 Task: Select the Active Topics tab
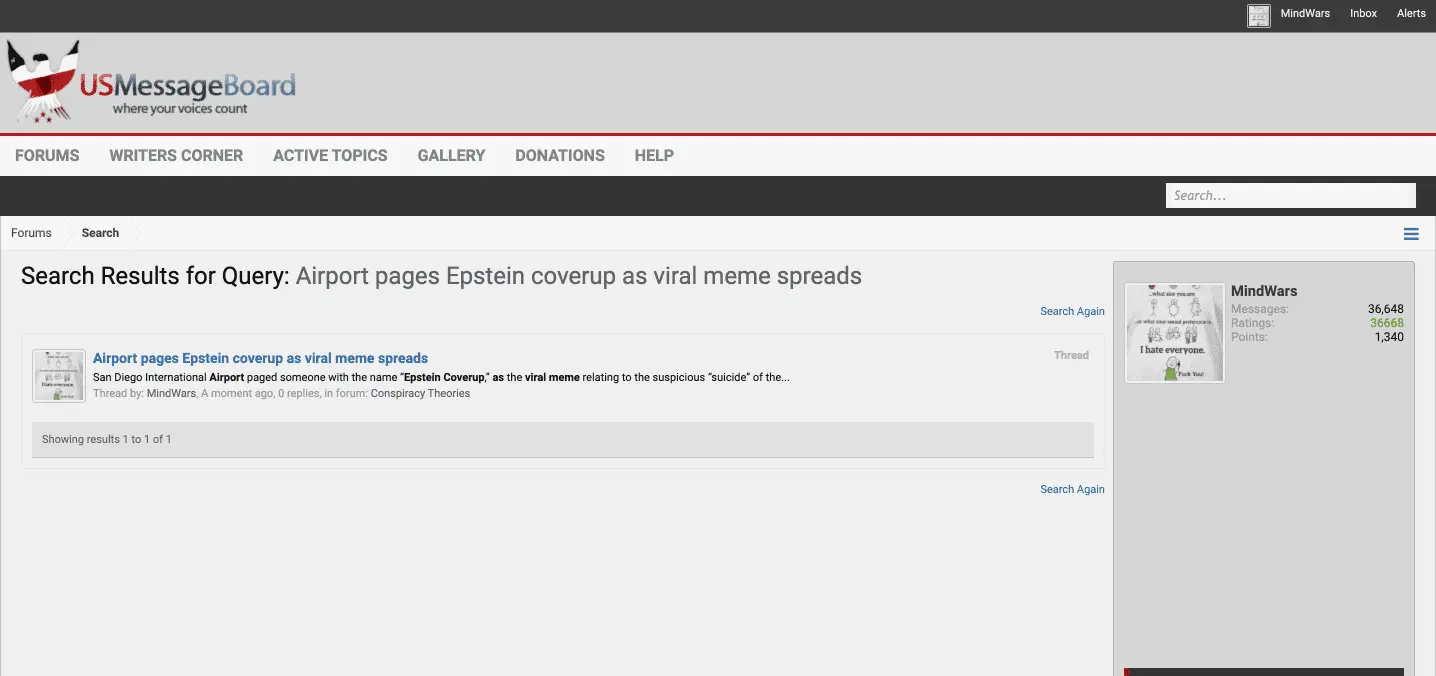tap(330, 156)
